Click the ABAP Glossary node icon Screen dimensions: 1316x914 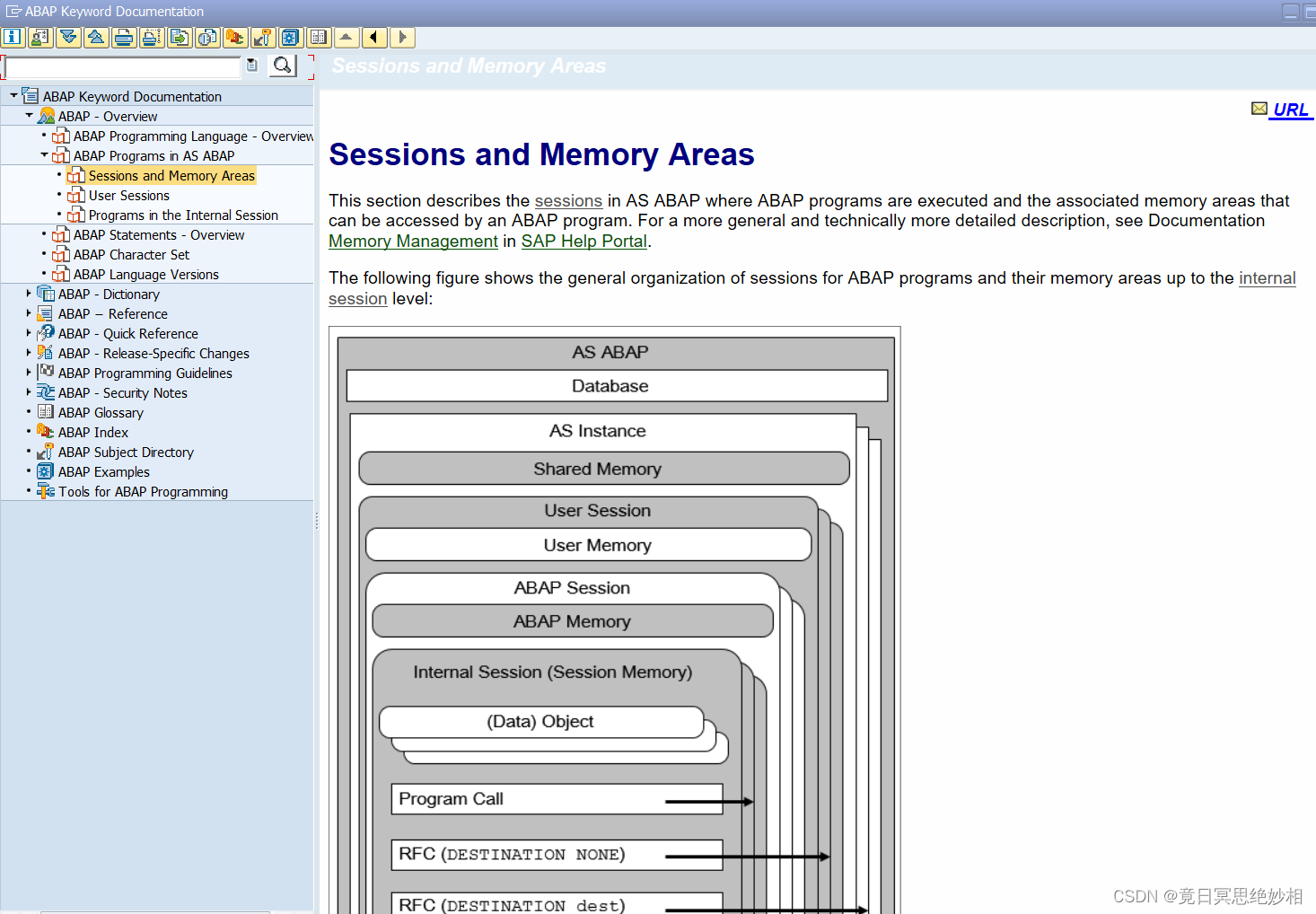coord(46,412)
